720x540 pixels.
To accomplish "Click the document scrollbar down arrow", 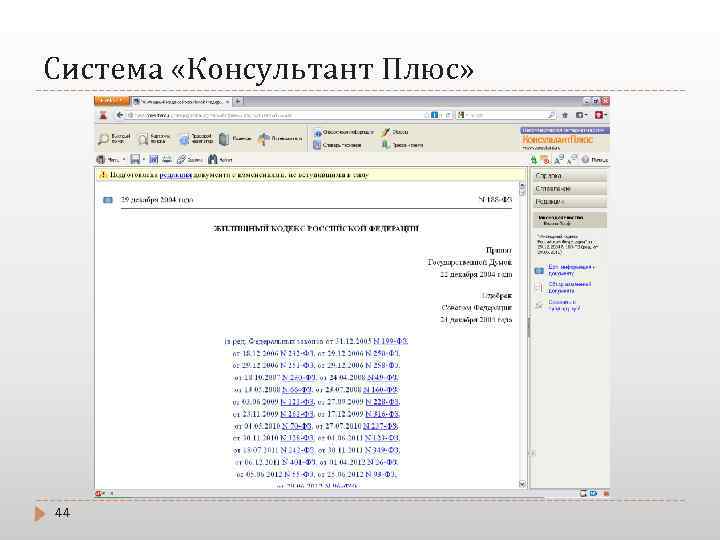I will click(522, 484).
